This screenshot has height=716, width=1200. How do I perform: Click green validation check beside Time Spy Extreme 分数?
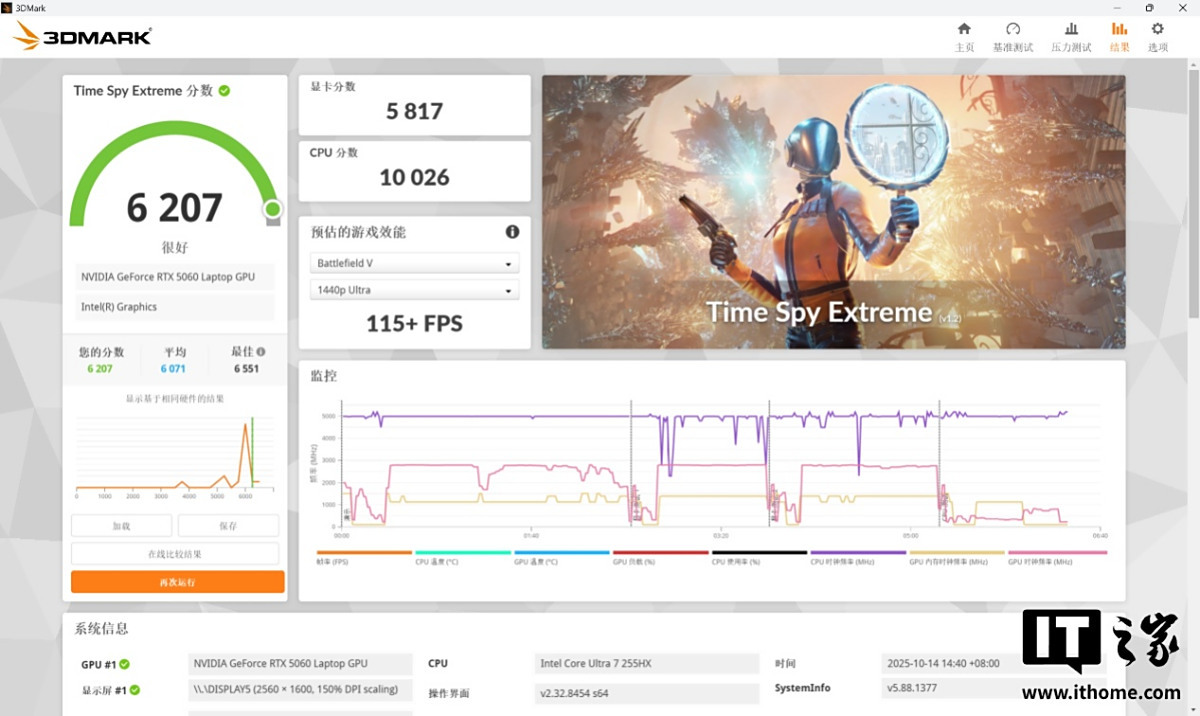(225, 91)
